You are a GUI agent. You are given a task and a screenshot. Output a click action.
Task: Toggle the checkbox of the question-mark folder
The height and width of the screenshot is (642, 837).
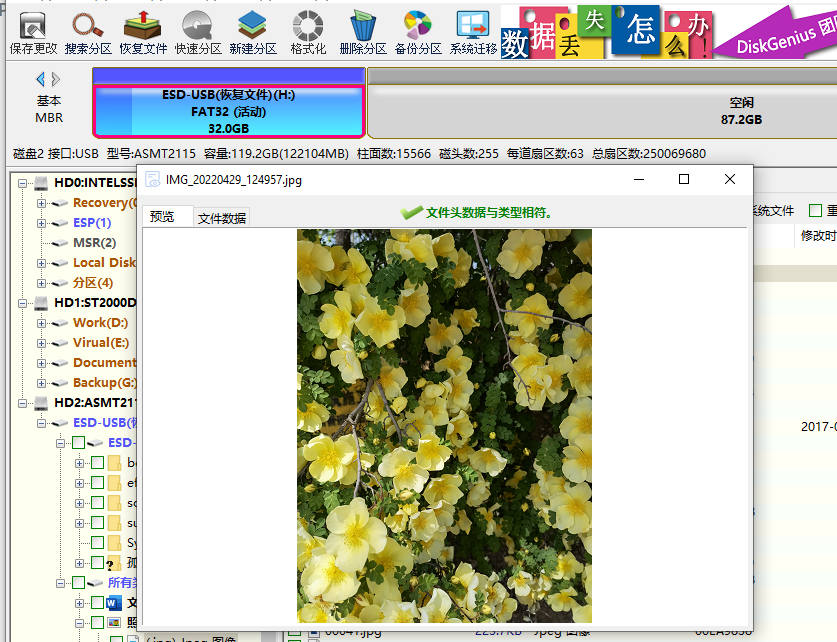96,562
